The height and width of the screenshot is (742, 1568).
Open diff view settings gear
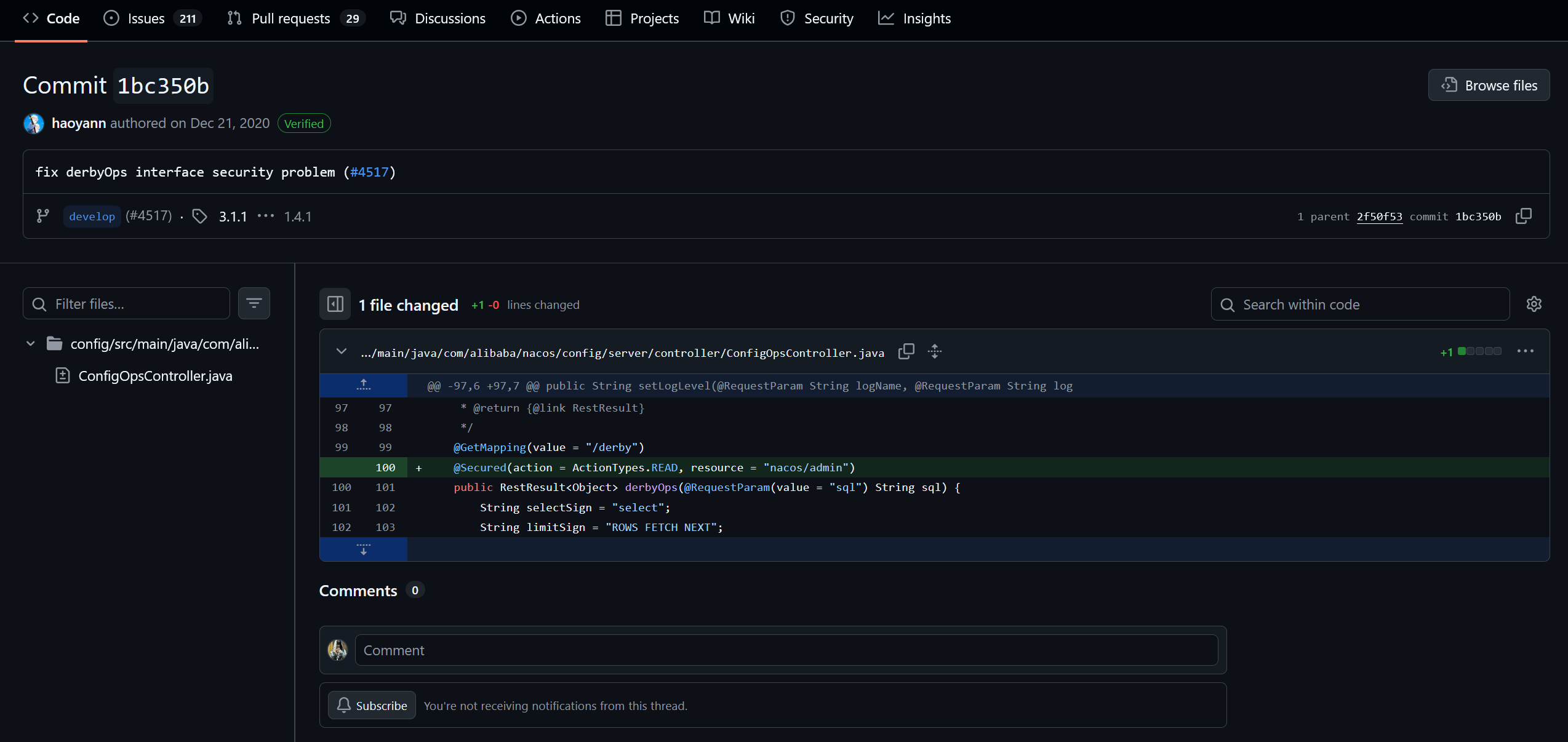click(x=1534, y=304)
